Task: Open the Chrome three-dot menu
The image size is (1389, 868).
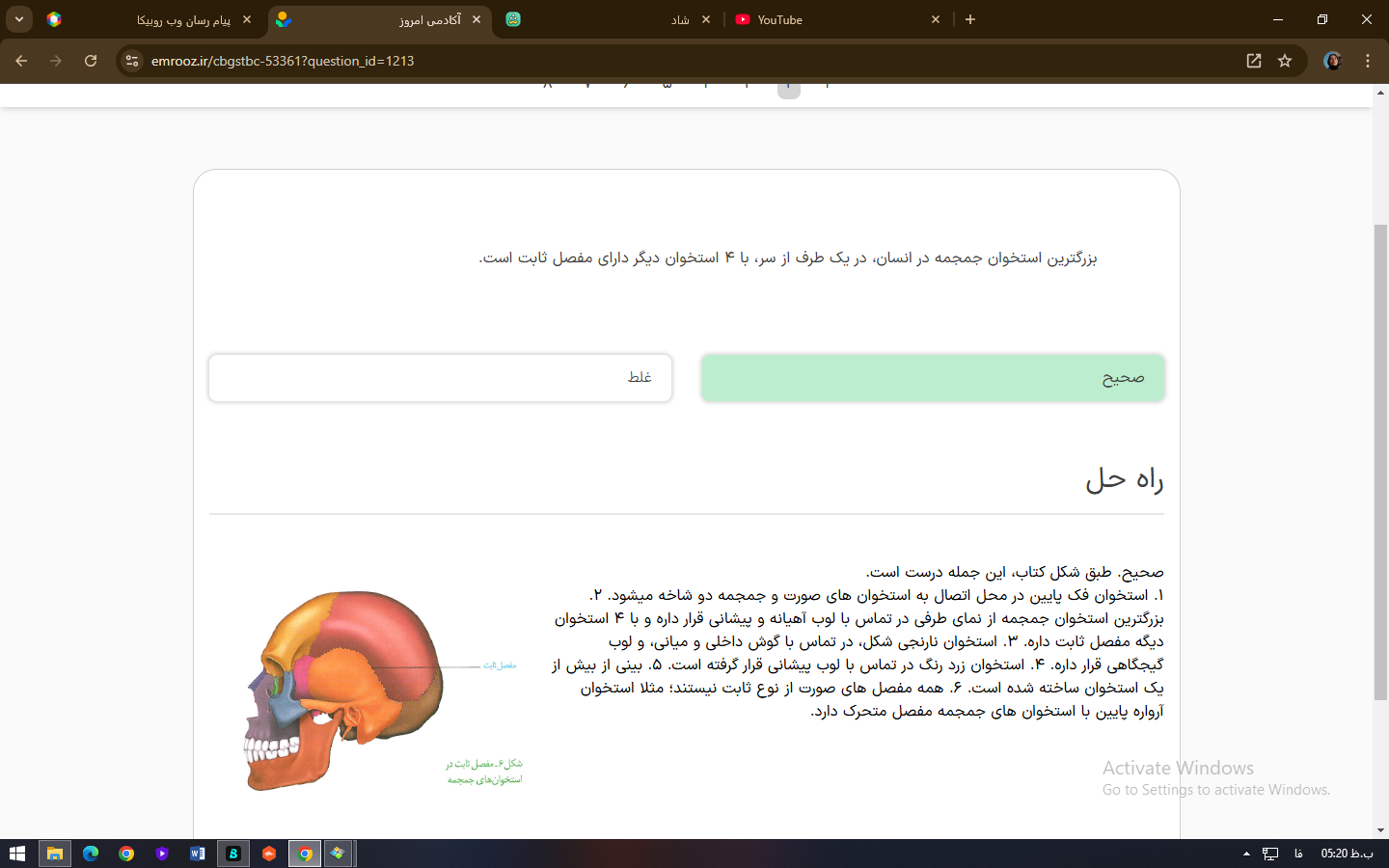Action: click(1368, 61)
